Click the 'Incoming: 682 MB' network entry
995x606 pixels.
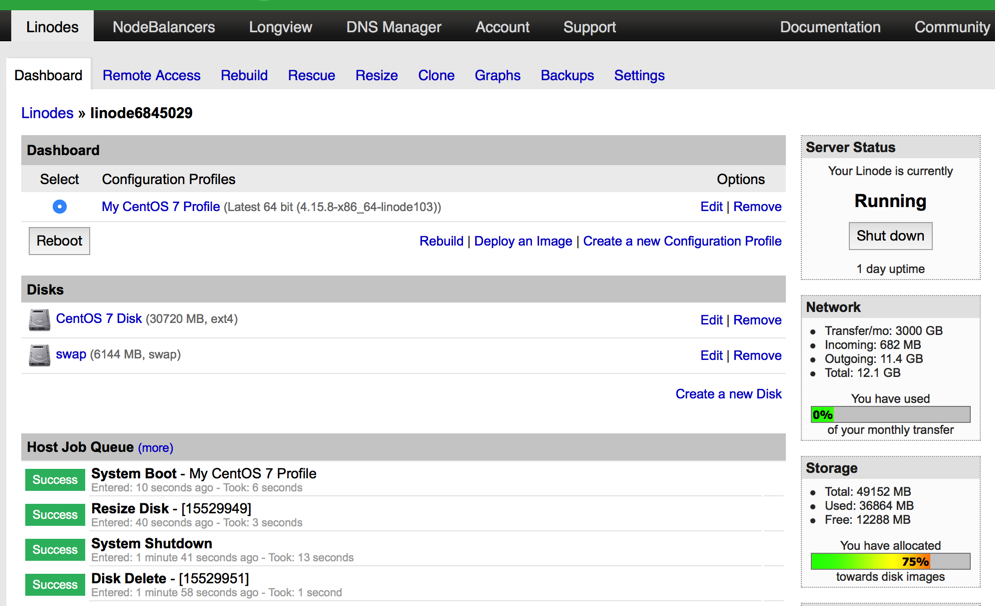click(x=873, y=345)
